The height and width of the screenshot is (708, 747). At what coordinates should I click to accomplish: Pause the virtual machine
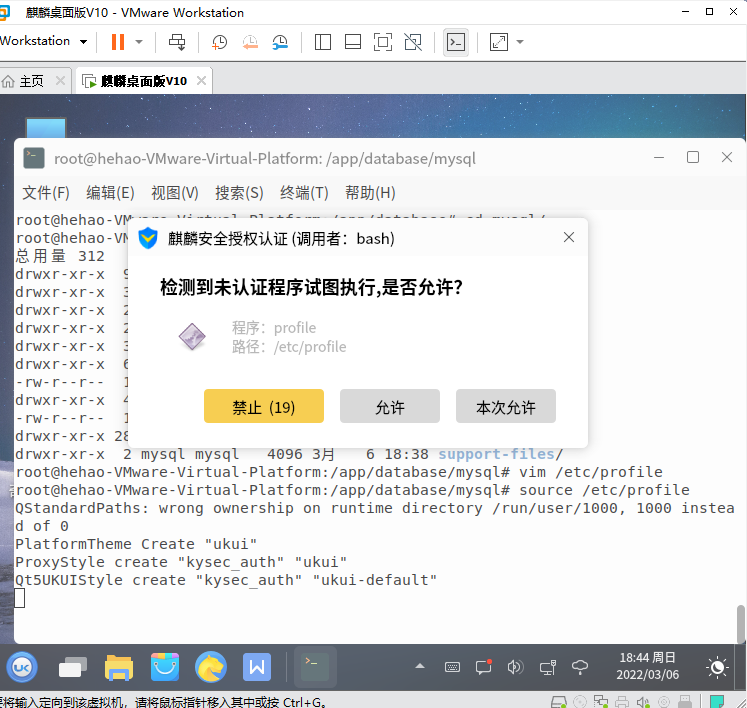(118, 42)
